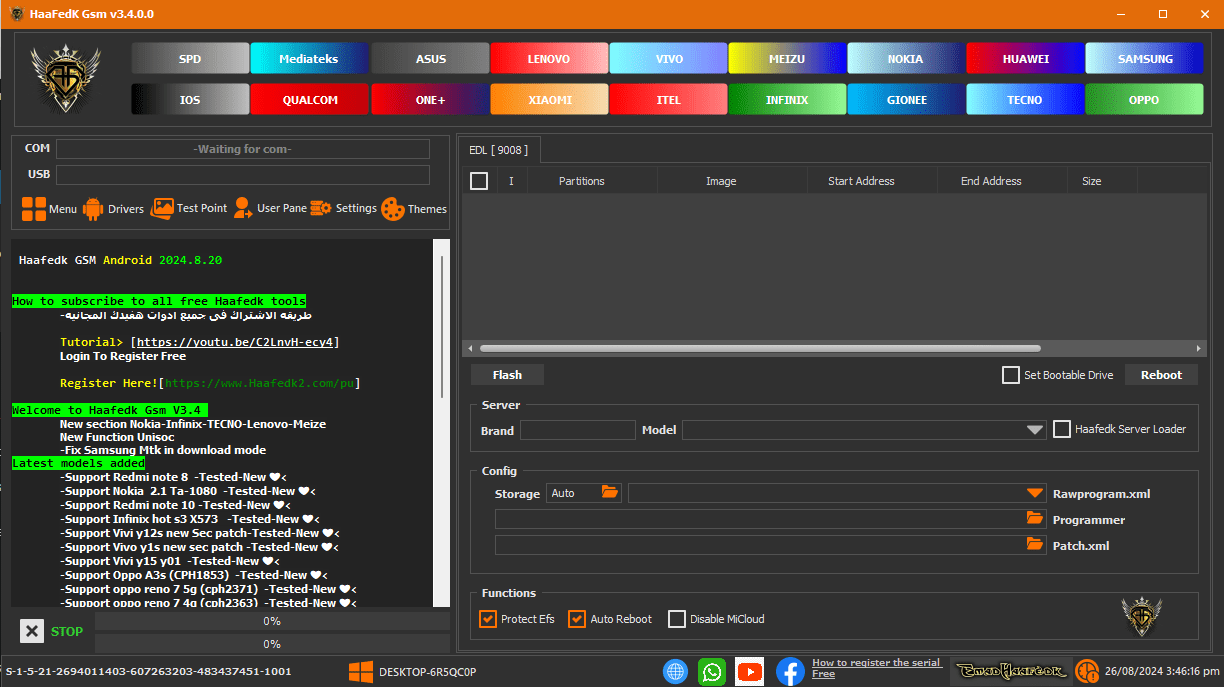Enable the Disable MiCloud checkbox

(676, 619)
